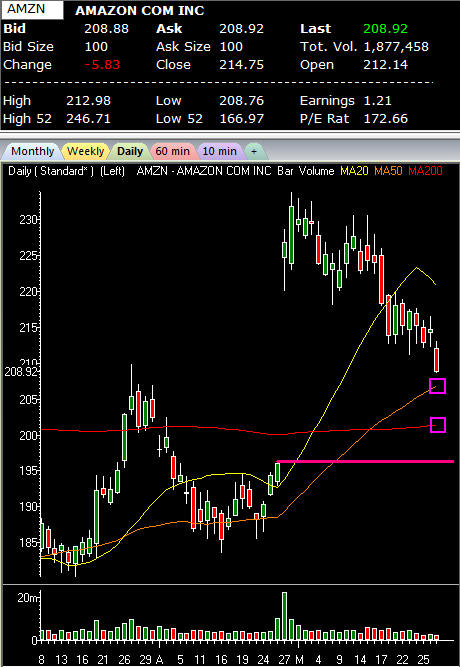
Task: Switch to the Weekly chart tab
Action: click(x=86, y=151)
